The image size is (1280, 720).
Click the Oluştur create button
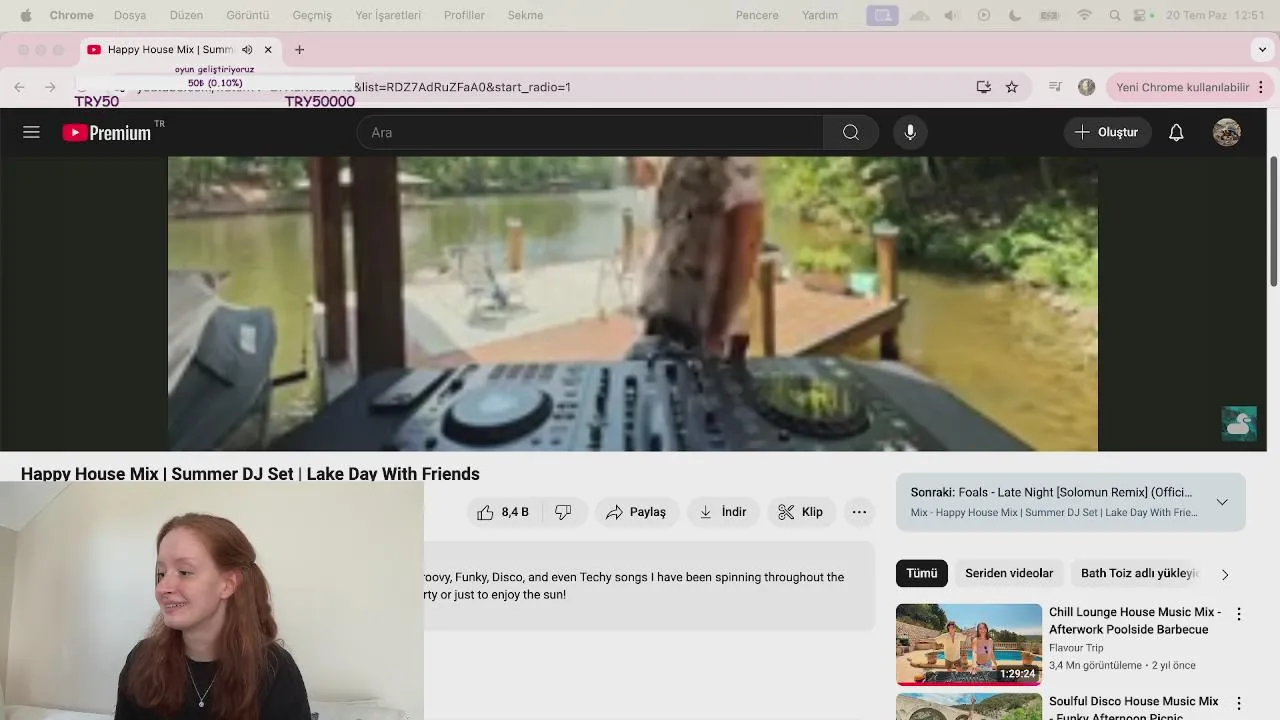pos(1107,132)
